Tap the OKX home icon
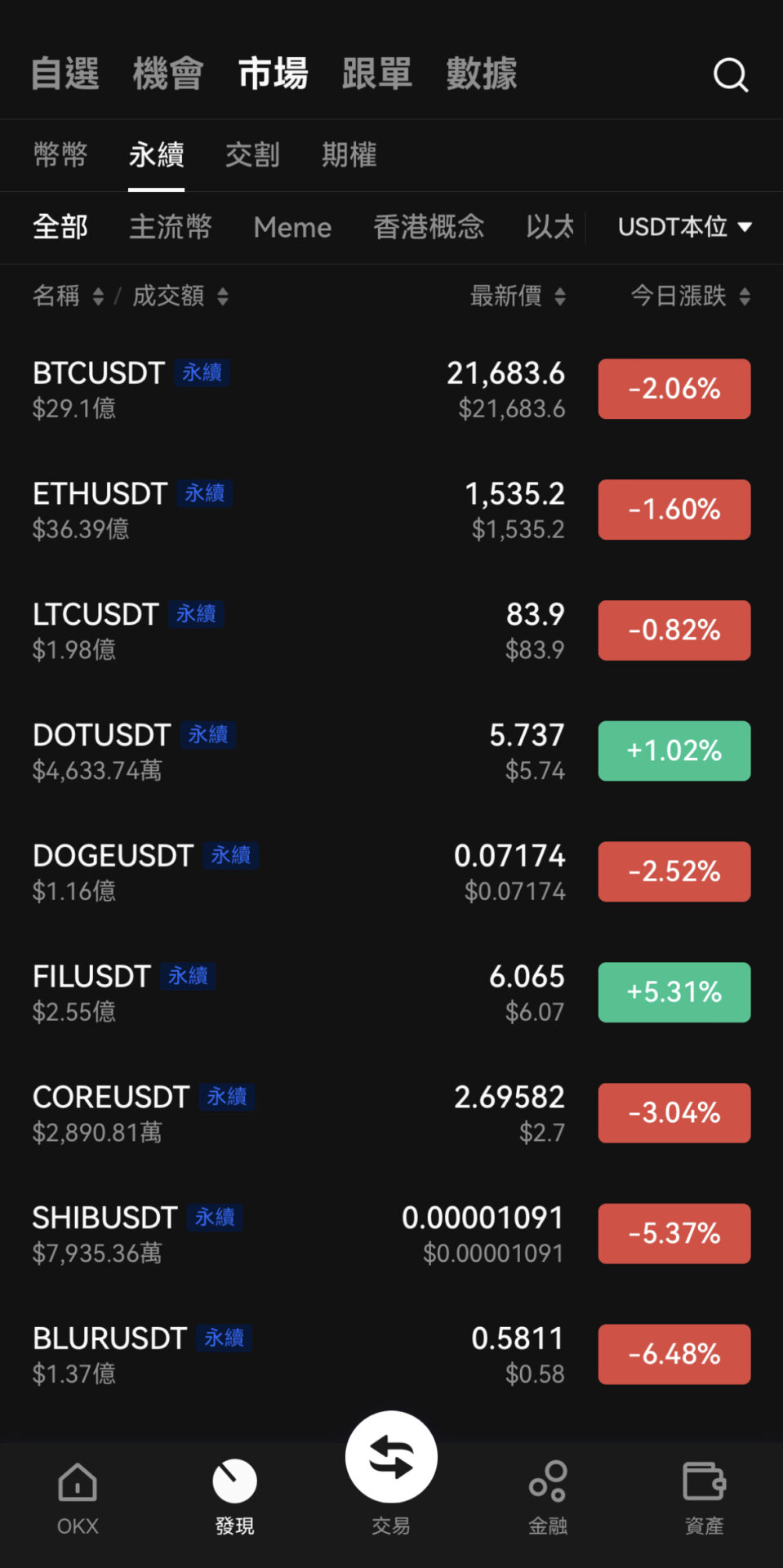Image resolution: width=783 pixels, height=1568 pixels. point(78,1482)
